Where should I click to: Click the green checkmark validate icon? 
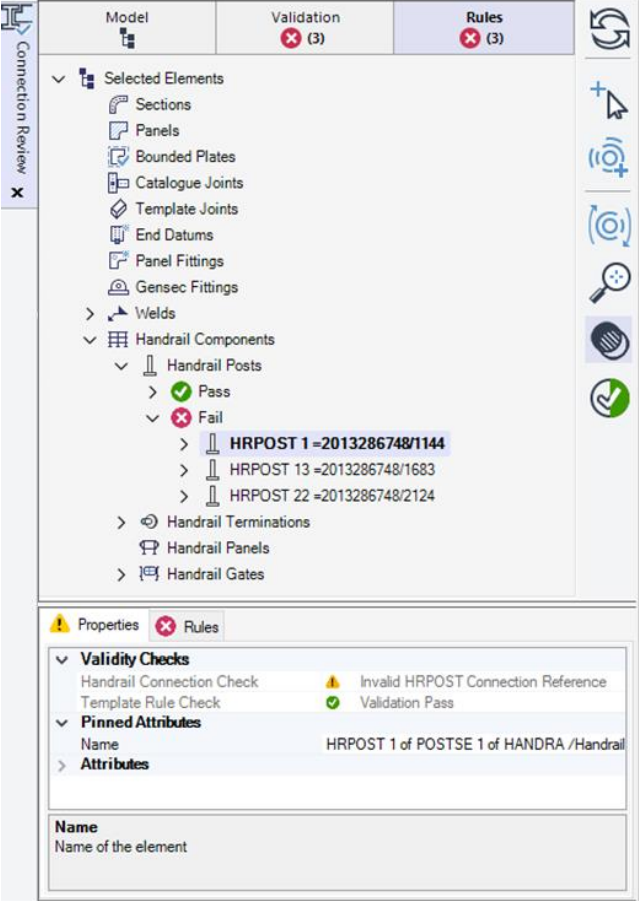[x=608, y=398]
